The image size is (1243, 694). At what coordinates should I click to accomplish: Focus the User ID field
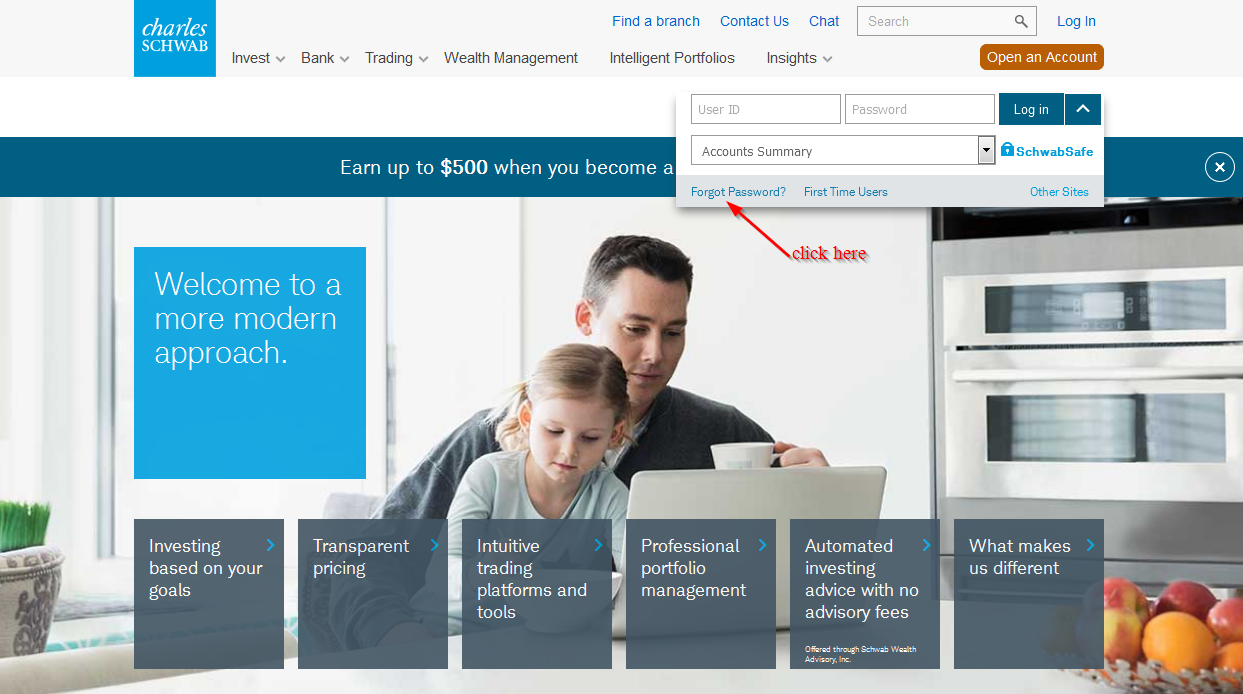tap(766, 109)
